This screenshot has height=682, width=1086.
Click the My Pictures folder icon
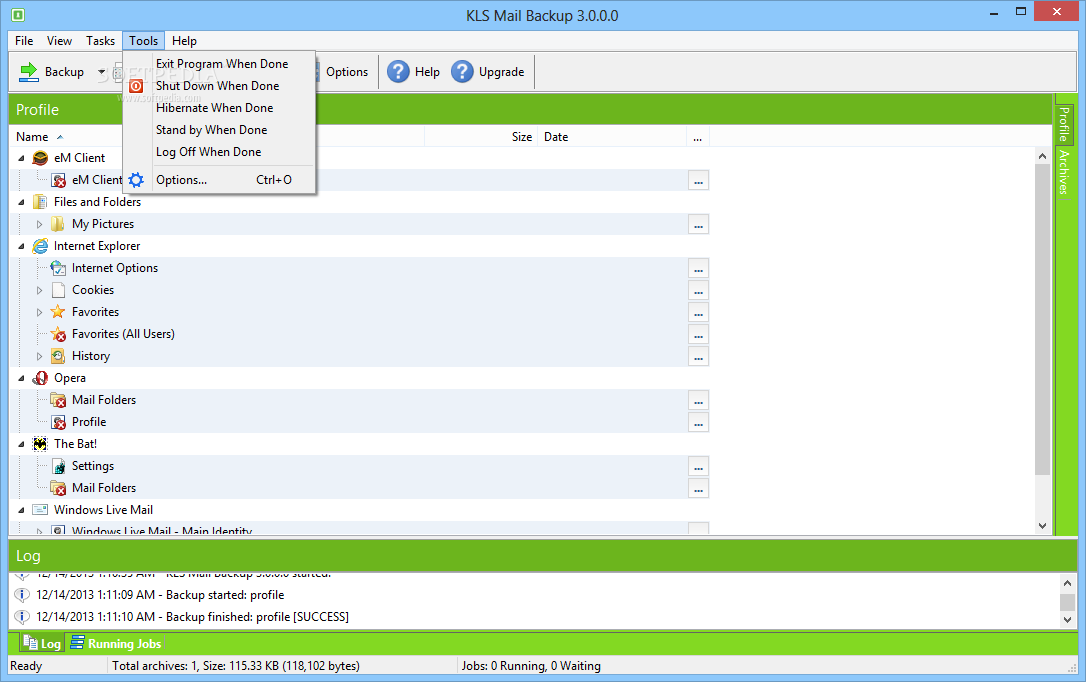58,224
